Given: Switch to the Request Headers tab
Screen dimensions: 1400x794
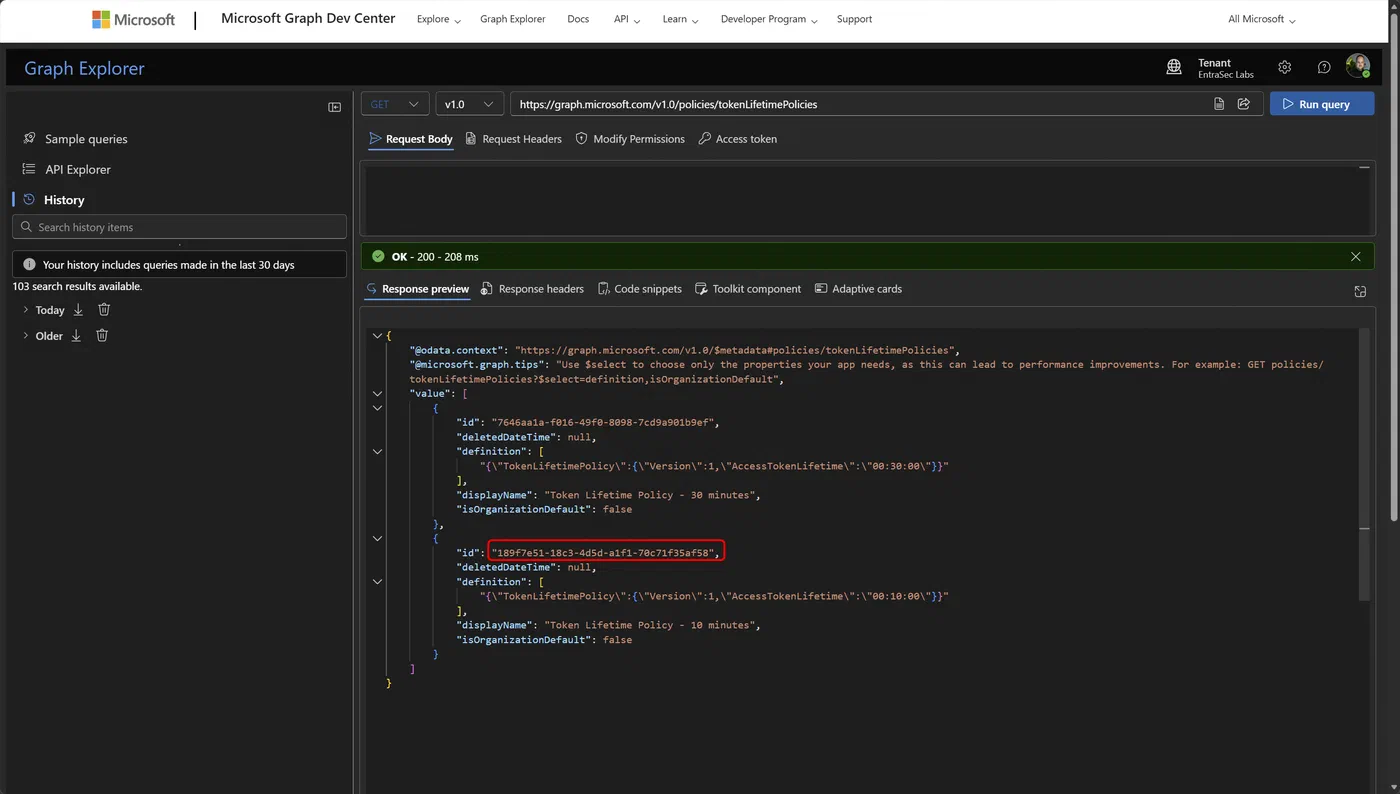Looking at the screenshot, I should point(514,139).
